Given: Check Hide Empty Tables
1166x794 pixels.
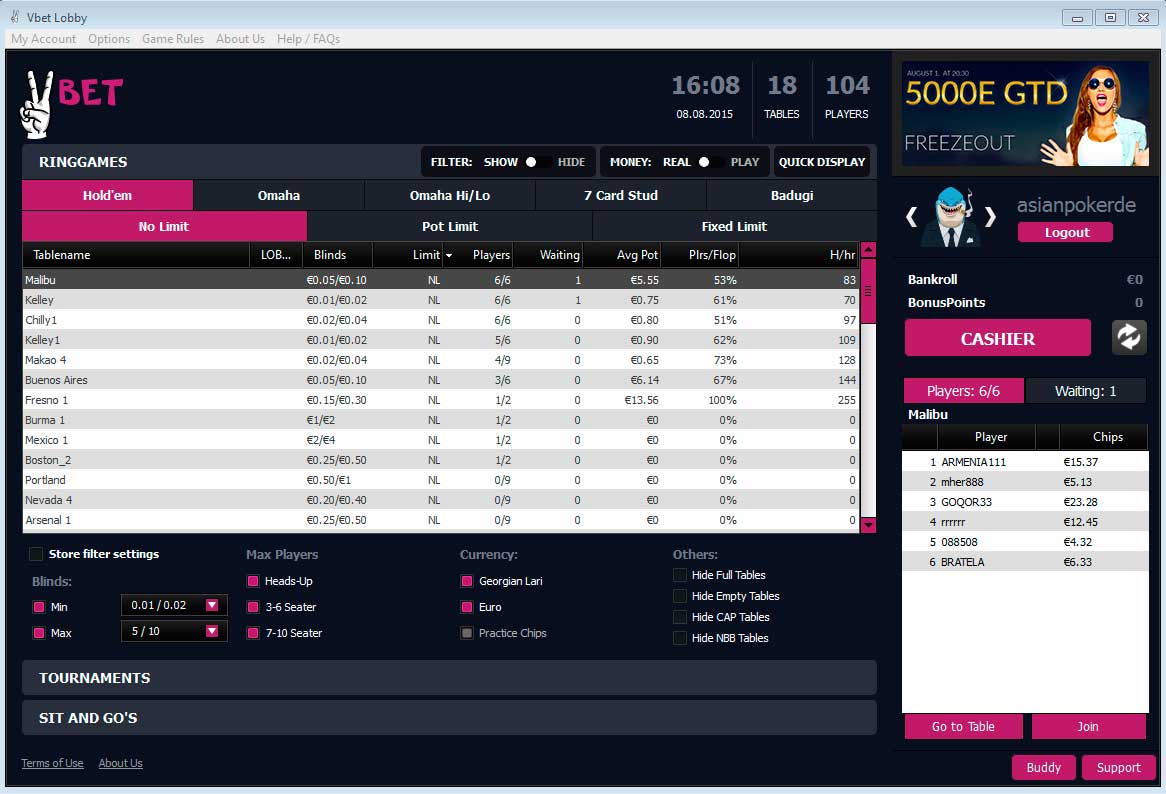Looking at the screenshot, I should pyautogui.click(x=680, y=596).
